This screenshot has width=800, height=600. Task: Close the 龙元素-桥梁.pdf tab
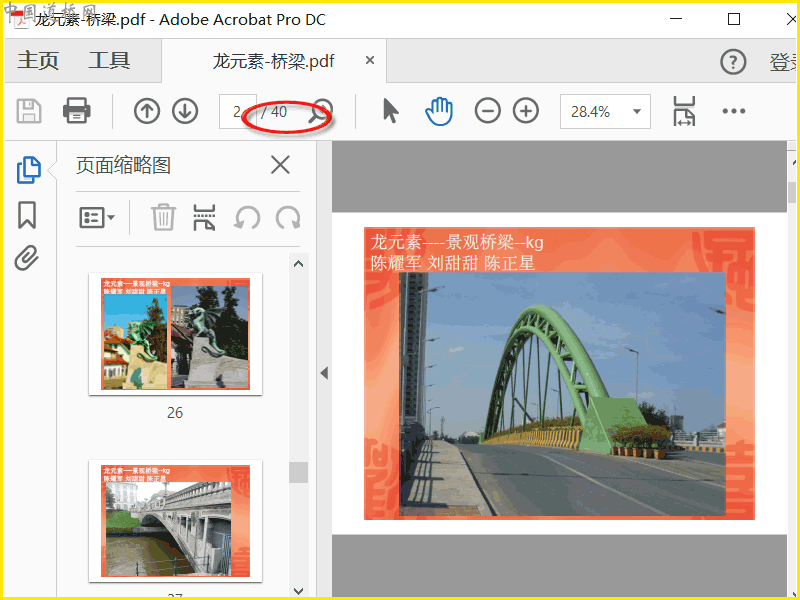coord(370,60)
